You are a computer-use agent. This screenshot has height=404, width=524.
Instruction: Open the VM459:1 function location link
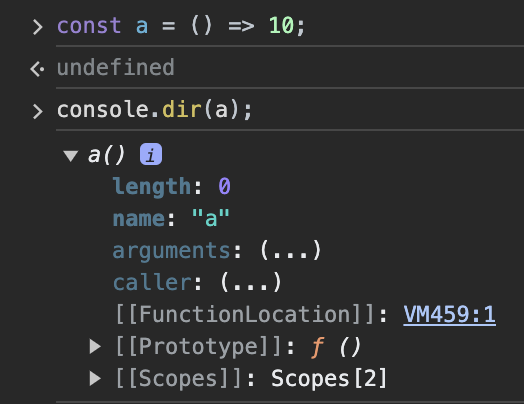[x=449, y=314]
